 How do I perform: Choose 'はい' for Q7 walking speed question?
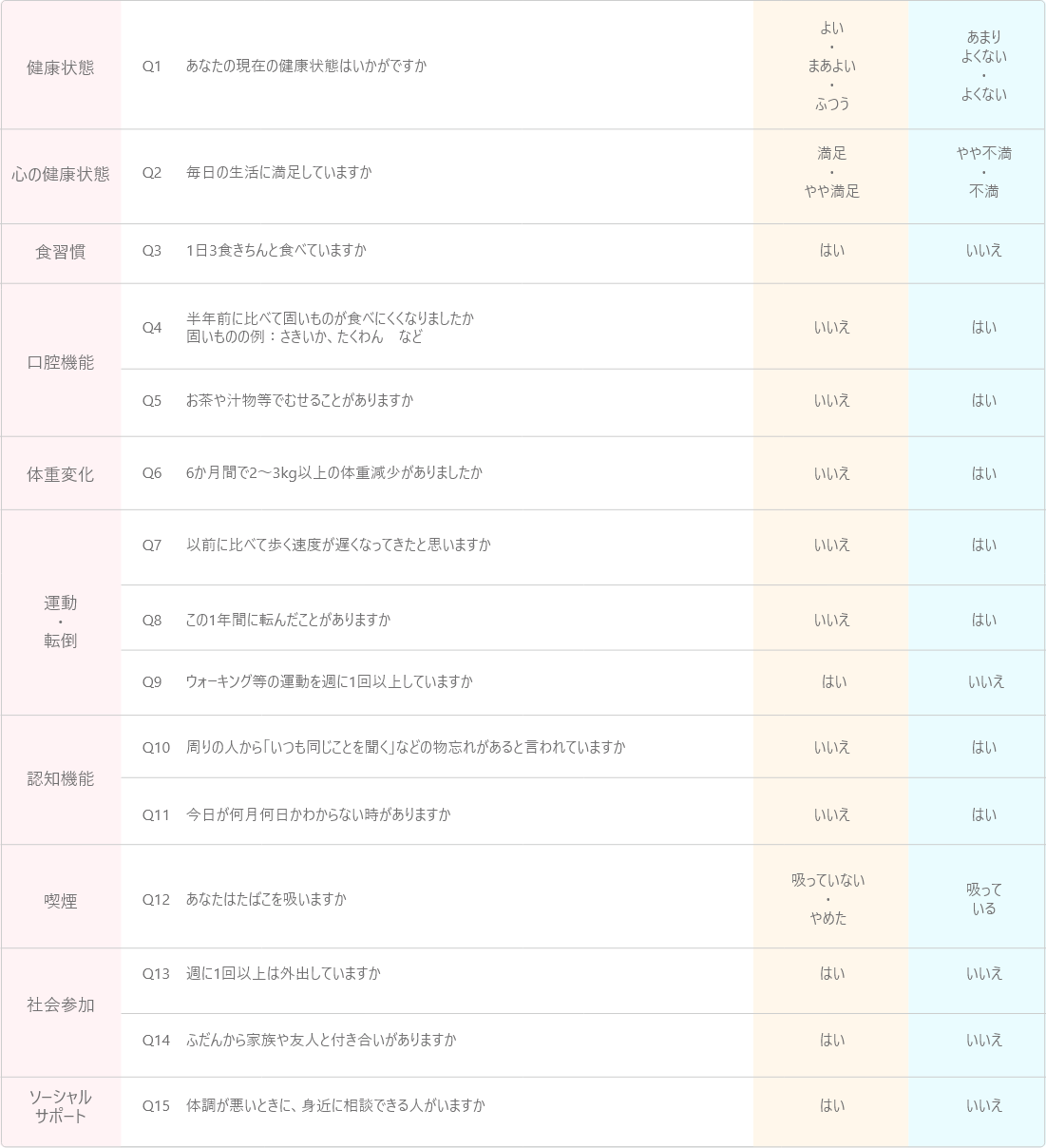pyautogui.click(x=983, y=545)
